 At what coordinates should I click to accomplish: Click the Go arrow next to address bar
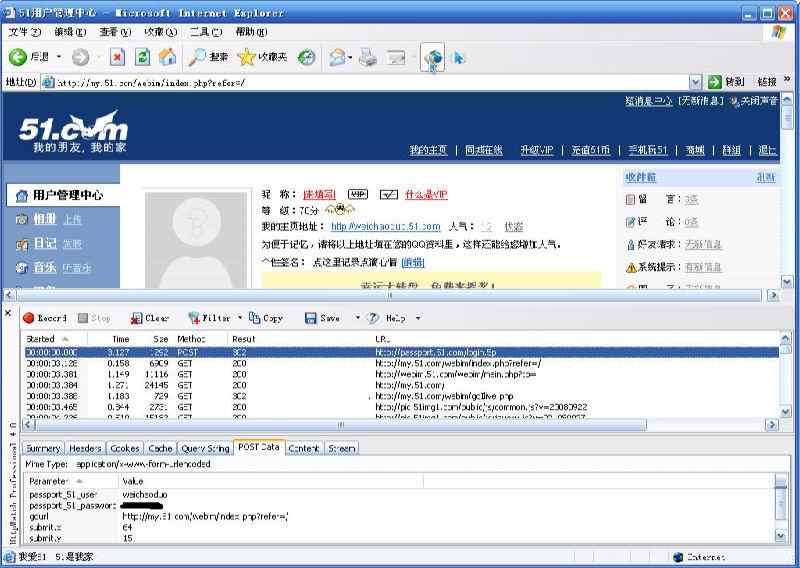pos(715,82)
